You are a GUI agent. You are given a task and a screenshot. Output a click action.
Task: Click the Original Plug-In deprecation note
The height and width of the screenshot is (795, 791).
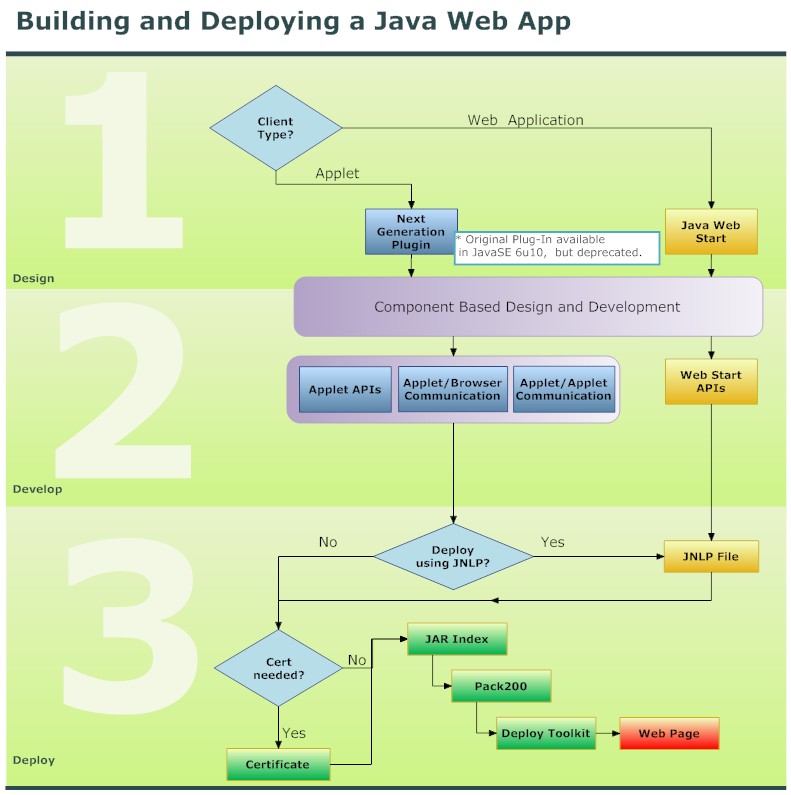pos(558,247)
